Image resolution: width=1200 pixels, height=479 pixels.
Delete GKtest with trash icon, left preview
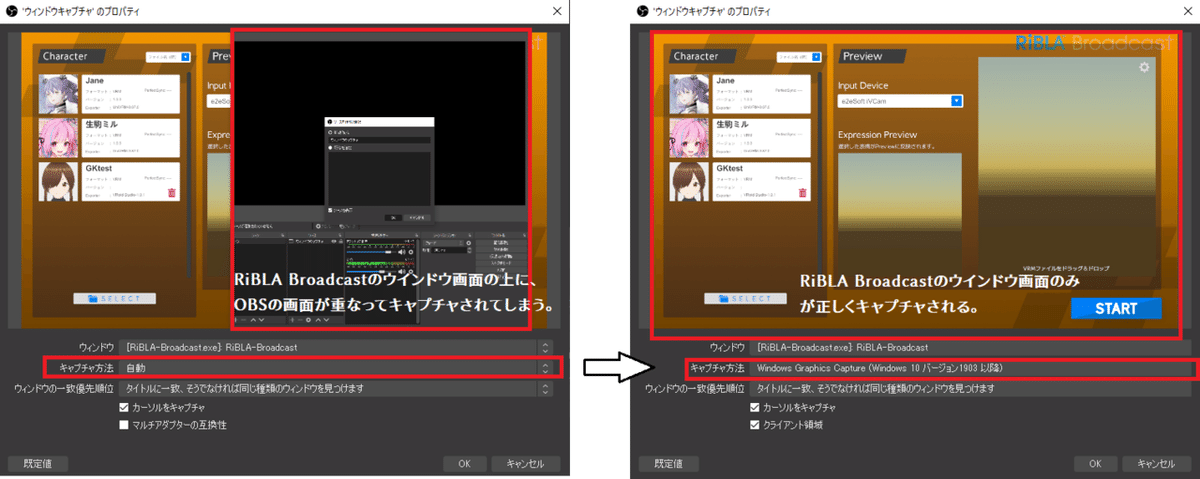click(172, 192)
